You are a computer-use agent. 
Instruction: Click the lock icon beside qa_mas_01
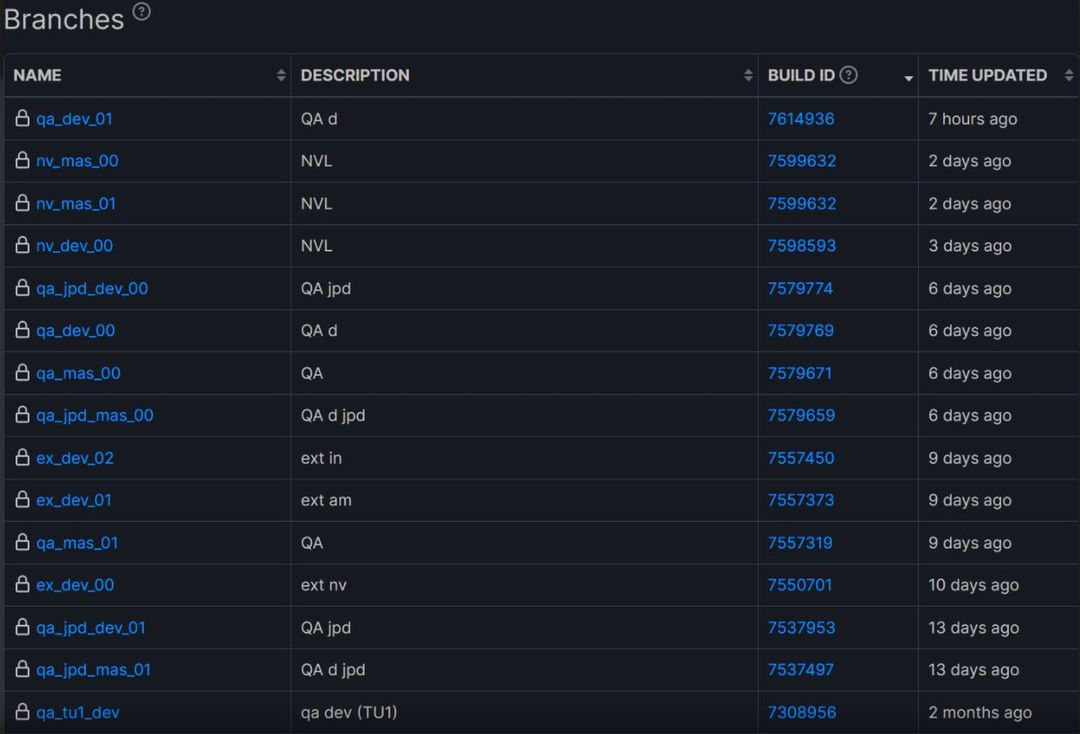point(23,543)
